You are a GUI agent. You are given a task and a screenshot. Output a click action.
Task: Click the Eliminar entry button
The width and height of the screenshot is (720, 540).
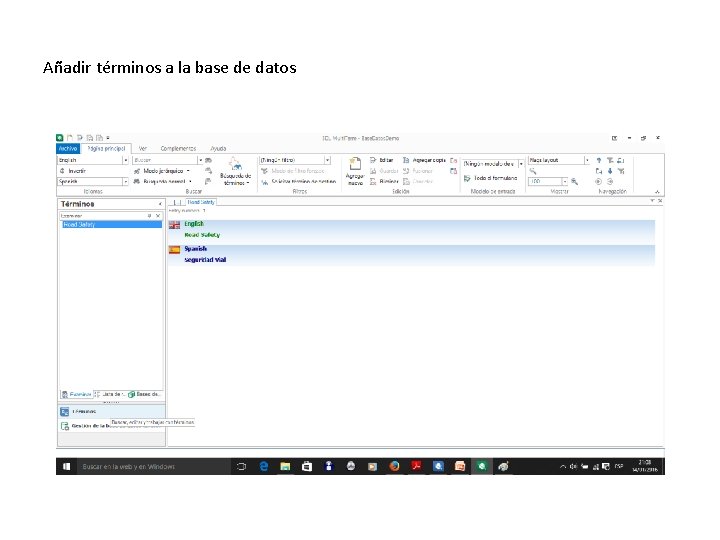(x=384, y=181)
